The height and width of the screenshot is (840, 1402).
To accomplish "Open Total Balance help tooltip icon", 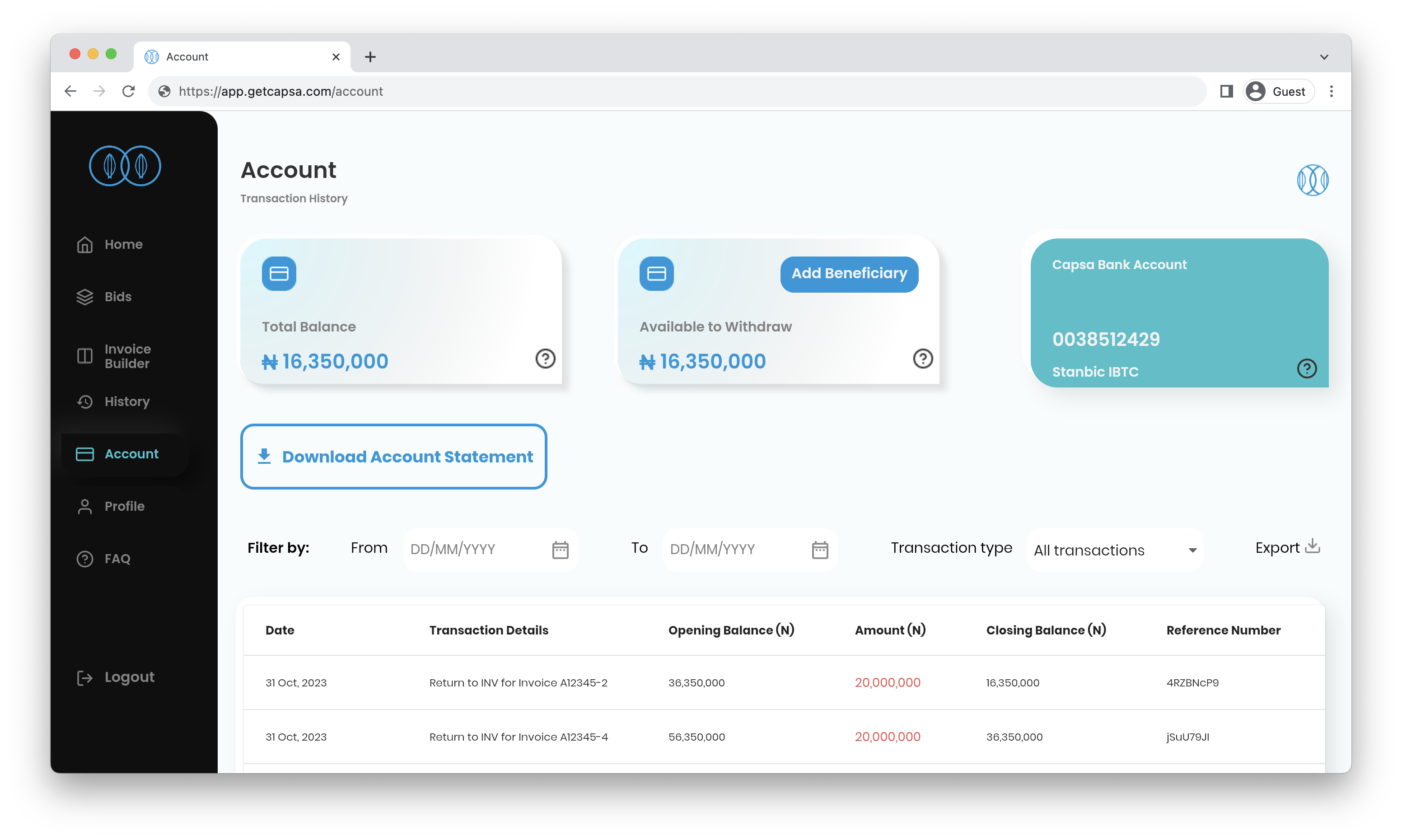I will click(545, 358).
